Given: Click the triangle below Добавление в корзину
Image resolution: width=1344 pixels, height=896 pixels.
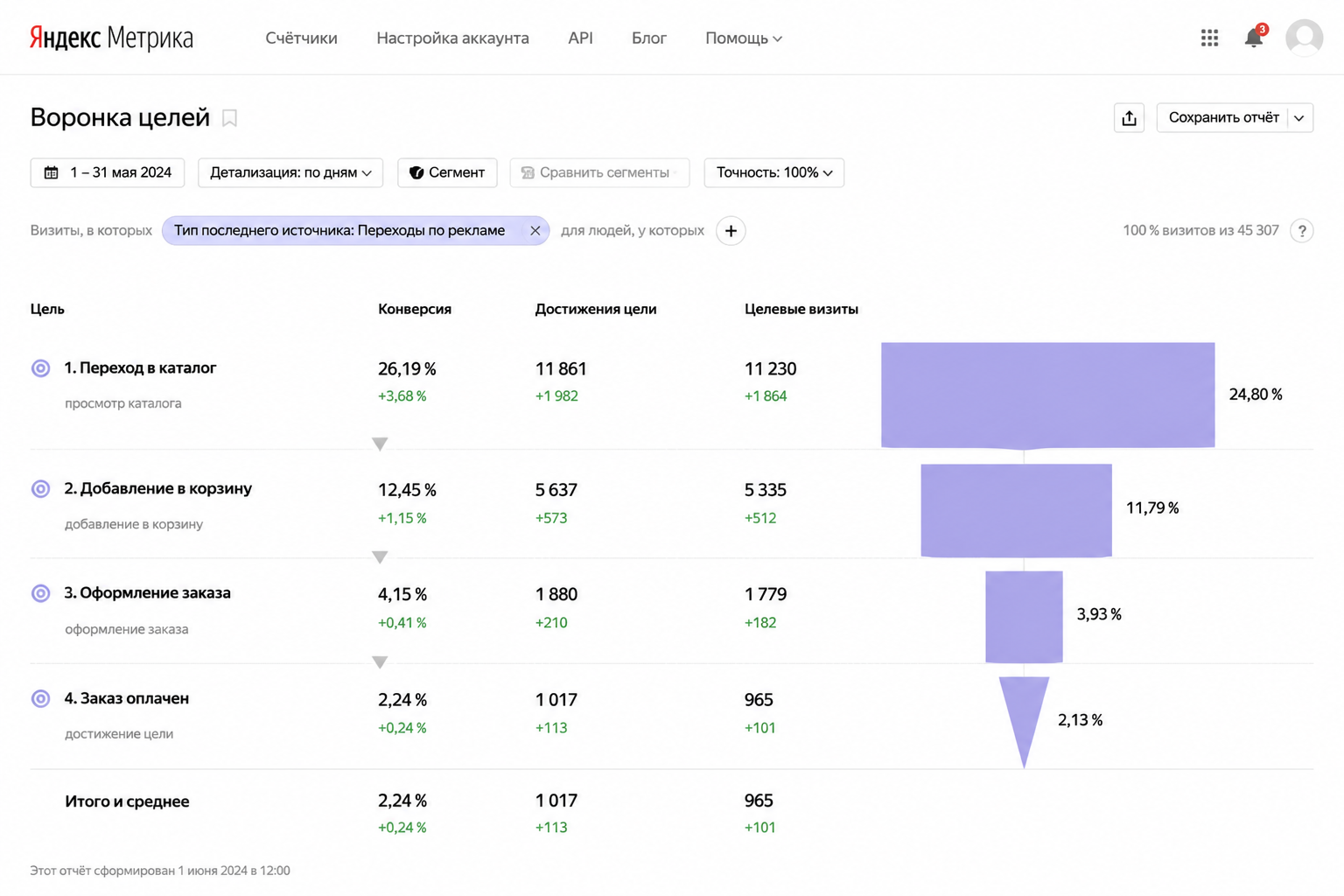Looking at the screenshot, I should coord(380,557).
